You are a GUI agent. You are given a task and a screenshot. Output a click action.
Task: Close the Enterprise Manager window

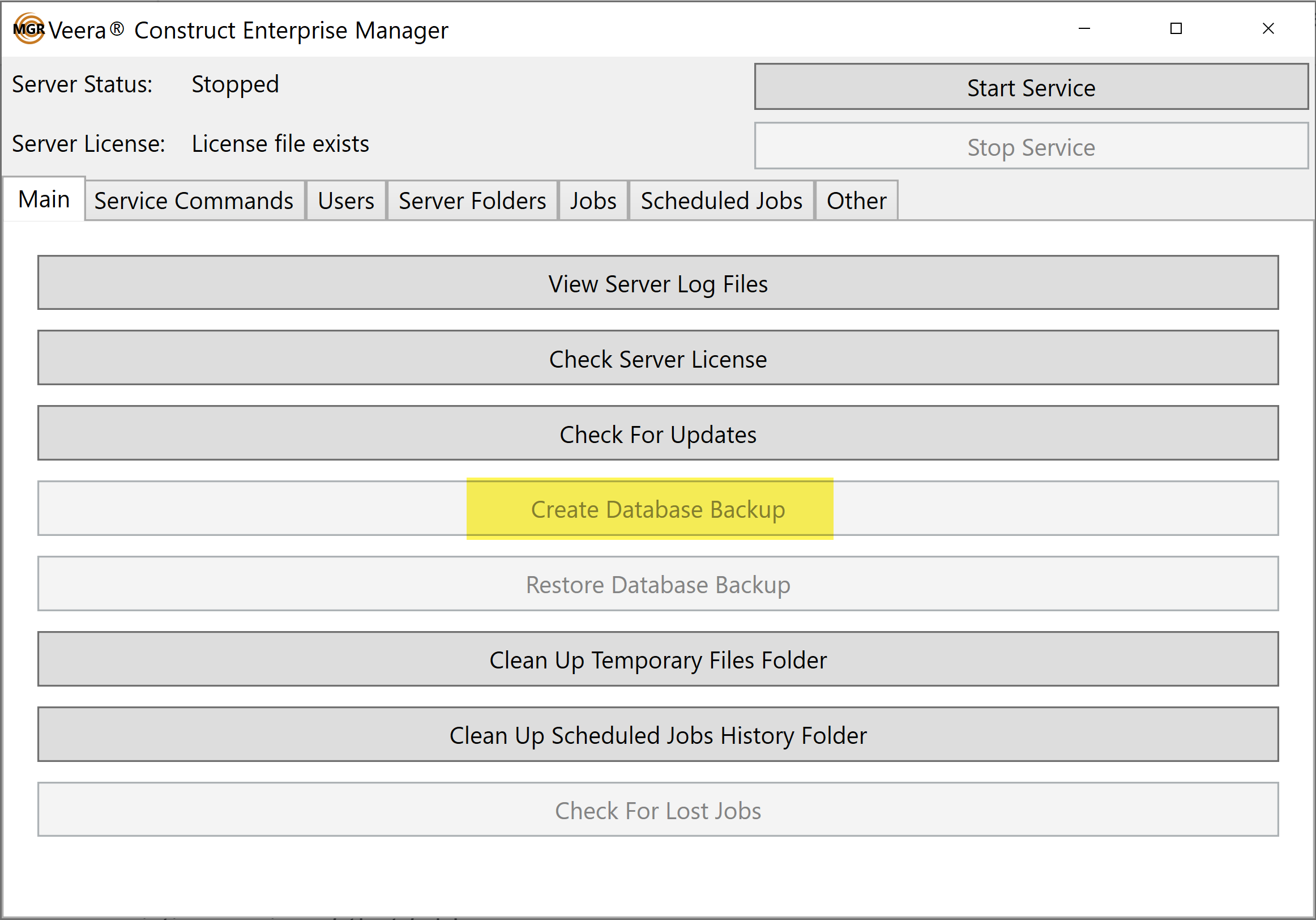1268,29
